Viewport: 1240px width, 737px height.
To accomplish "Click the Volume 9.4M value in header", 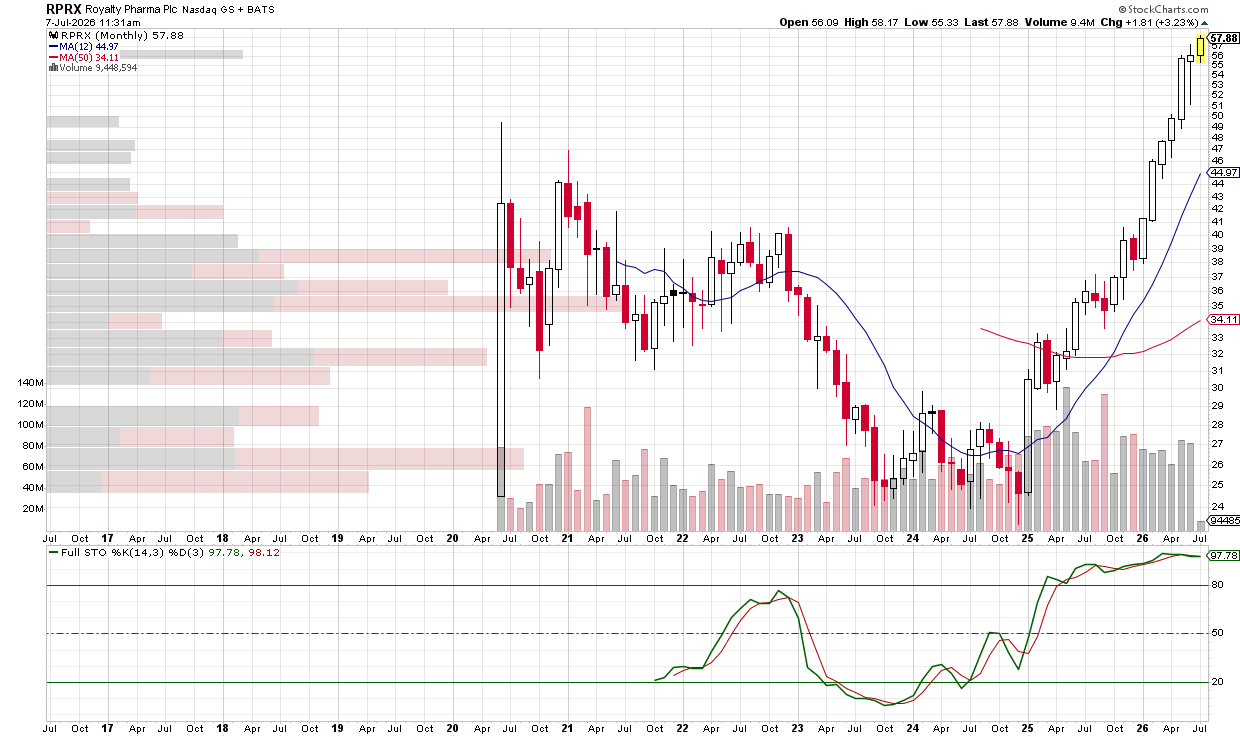I will [1060, 22].
